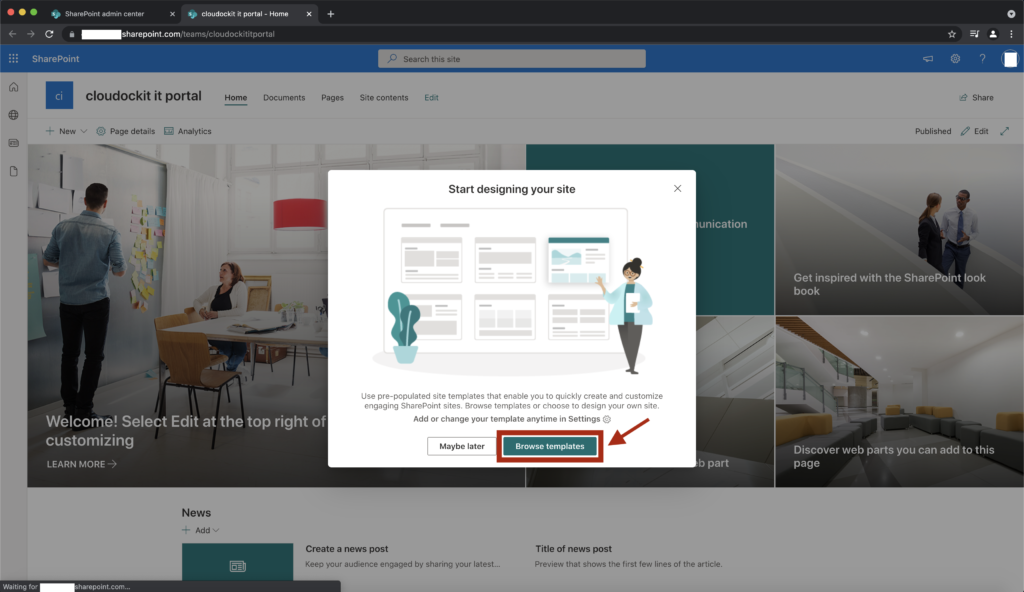The width and height of the screenshot is (1024, 592).
Task: Open the browser reading list icon
Action: tap(974, 34)
